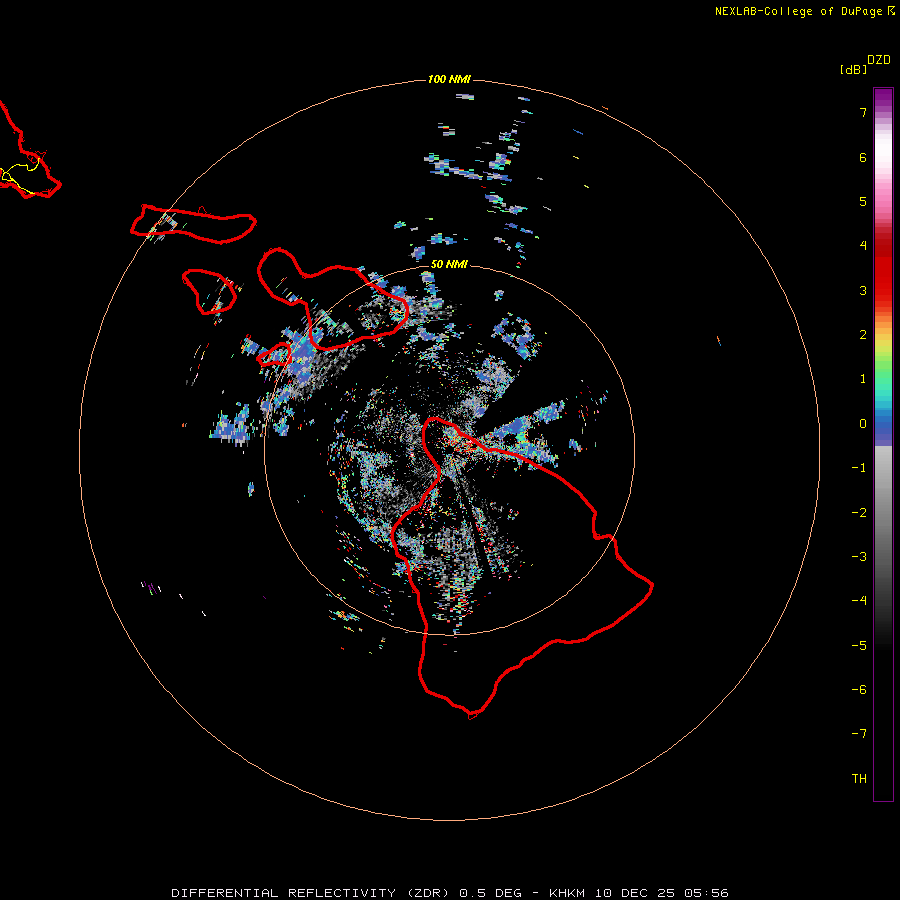
Task: Click the 2 value on color scale
Action: (x=863, y=335)
